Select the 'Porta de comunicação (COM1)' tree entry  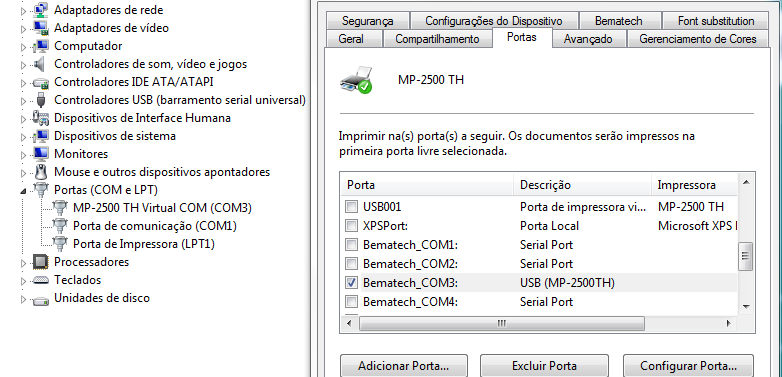click(x=155, y=226)
